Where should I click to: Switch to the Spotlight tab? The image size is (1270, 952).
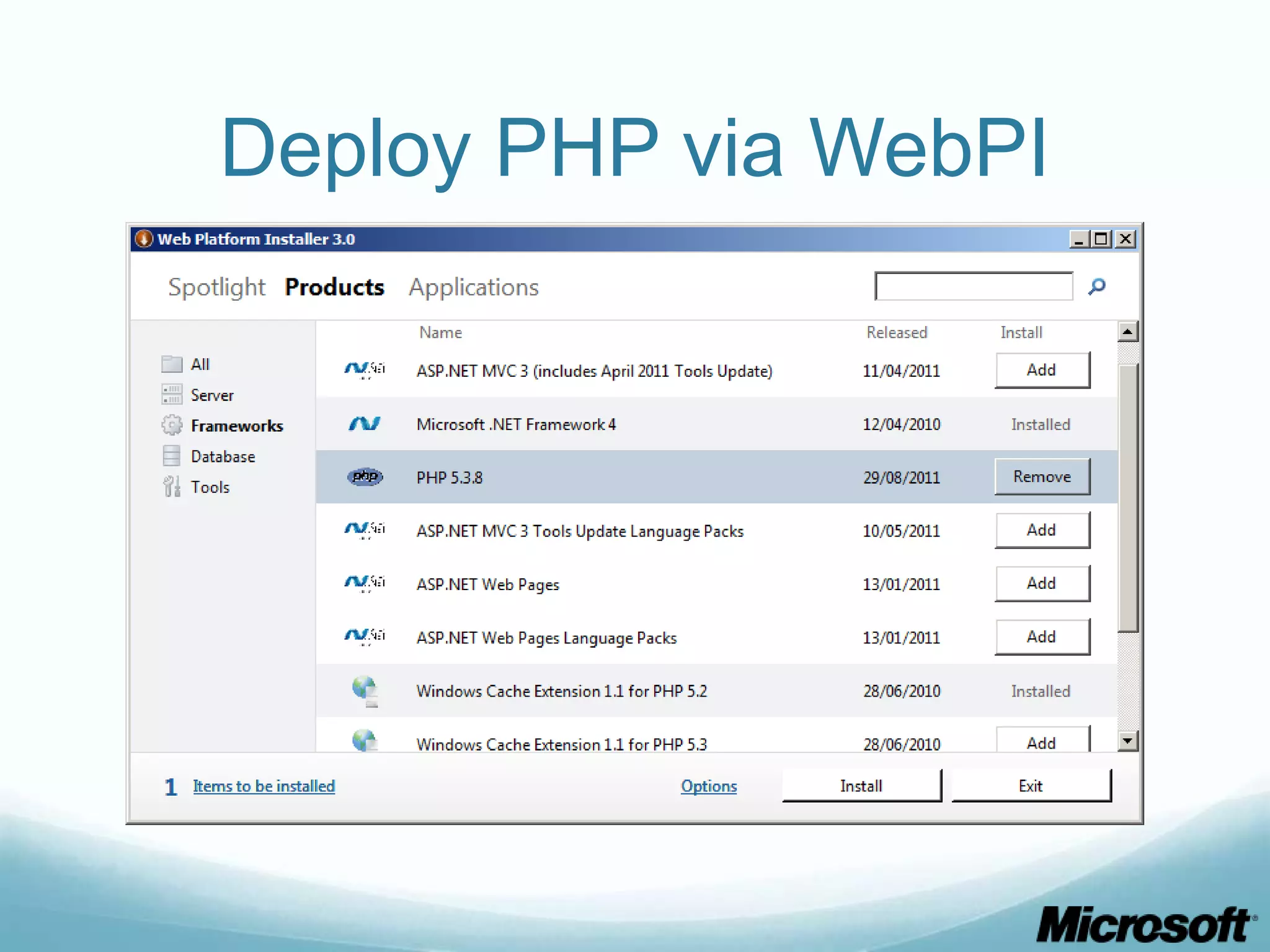pyautogui.click(x=216, y=287)
